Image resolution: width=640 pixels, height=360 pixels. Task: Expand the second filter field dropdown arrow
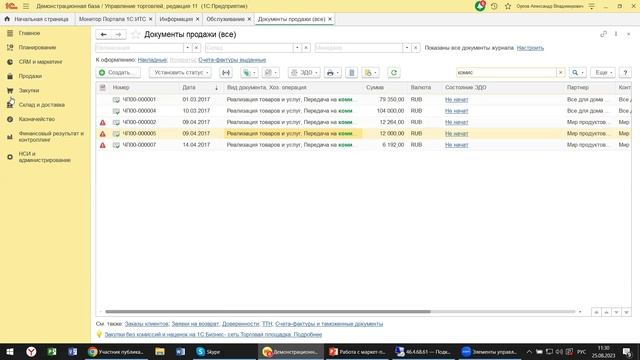point(297,48)
